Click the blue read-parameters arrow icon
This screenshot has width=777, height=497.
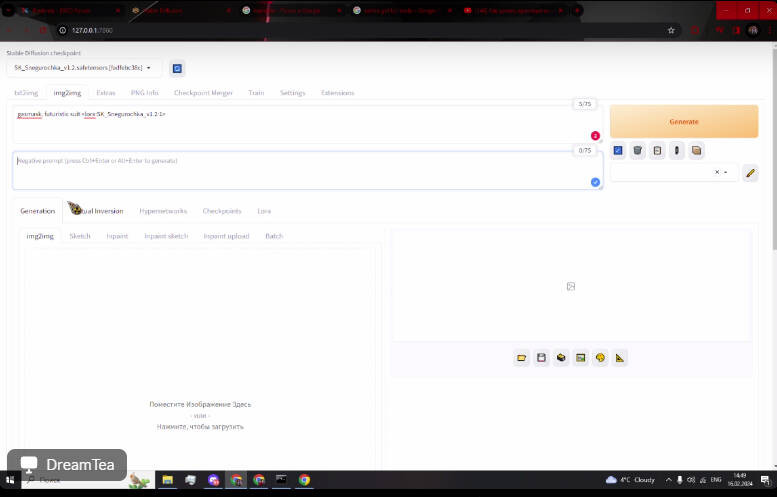click(618, 150)
